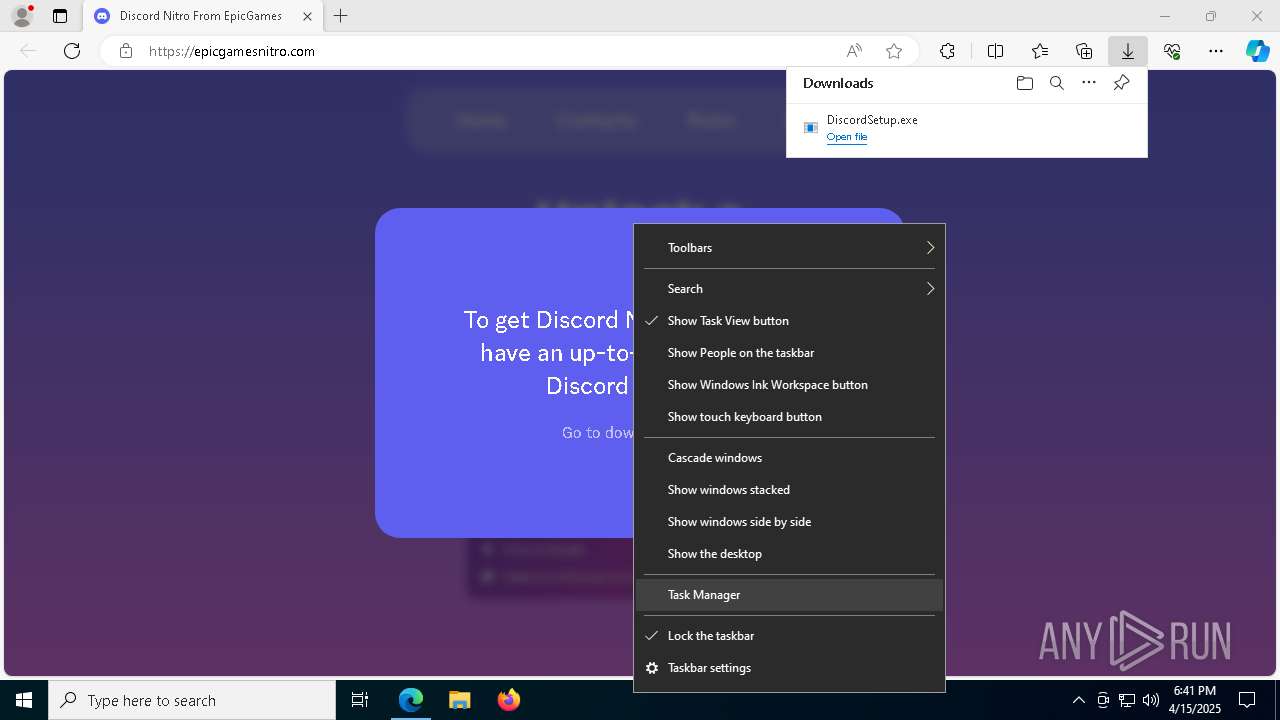Open tab actions menu icon
1280x720 pixels.
[x=60, y=16]
